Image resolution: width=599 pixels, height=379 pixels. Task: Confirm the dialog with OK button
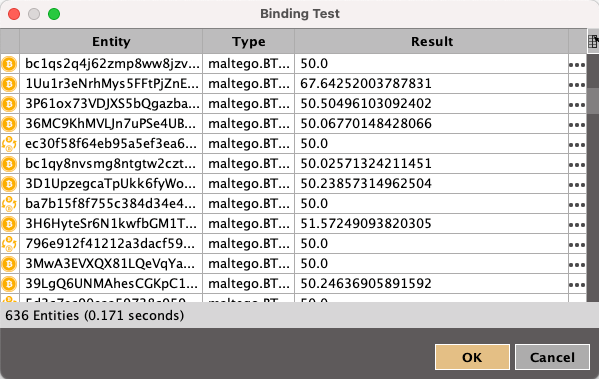[472, 357]
